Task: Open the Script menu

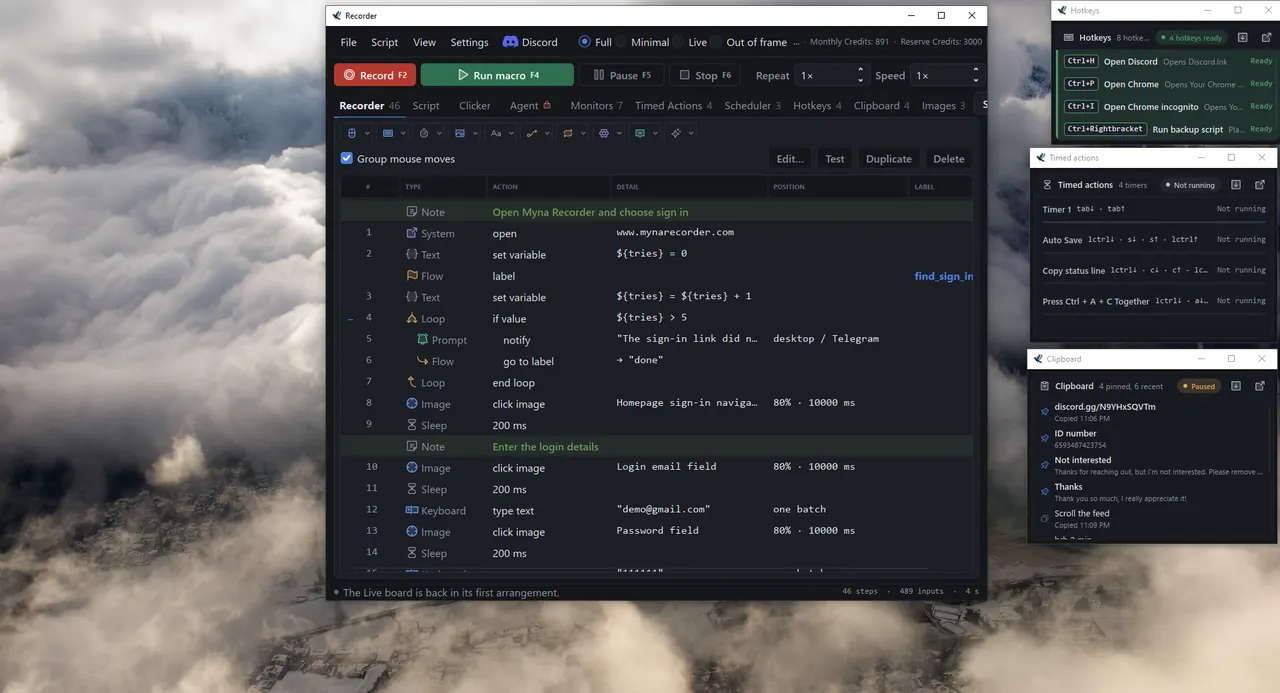Action: [384, 42]
